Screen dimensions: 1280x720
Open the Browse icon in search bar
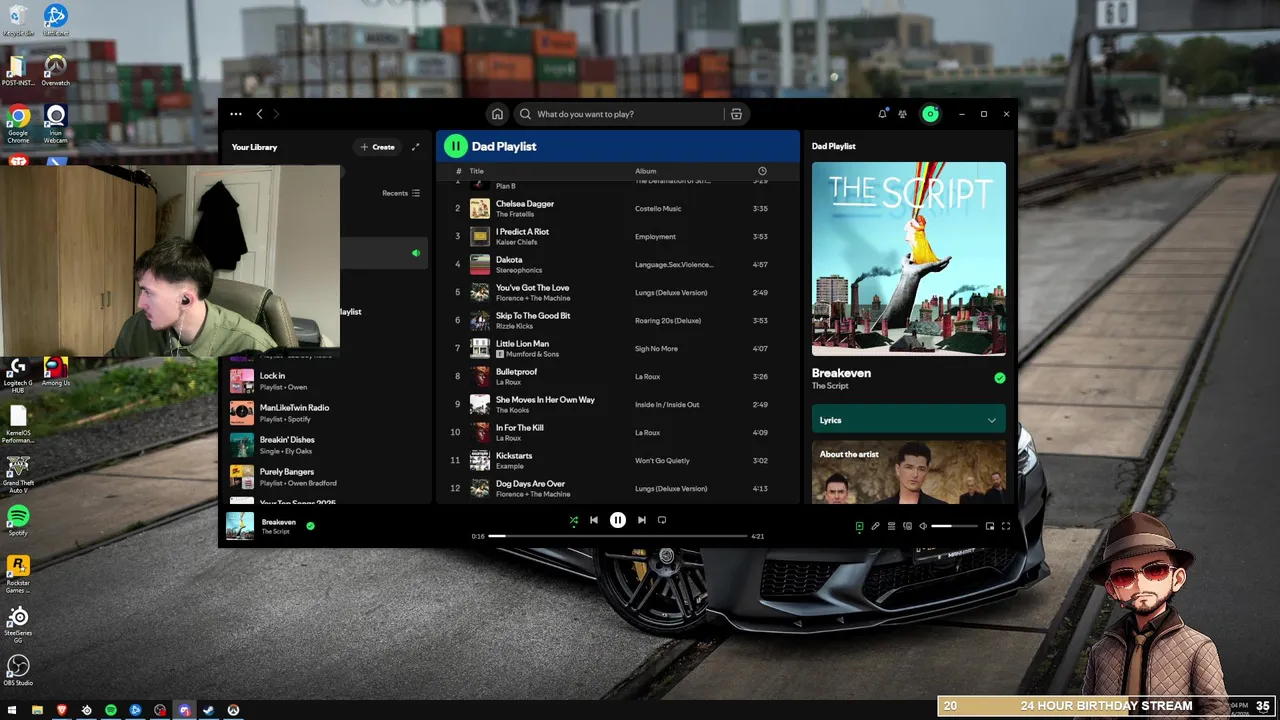[736, 114]
